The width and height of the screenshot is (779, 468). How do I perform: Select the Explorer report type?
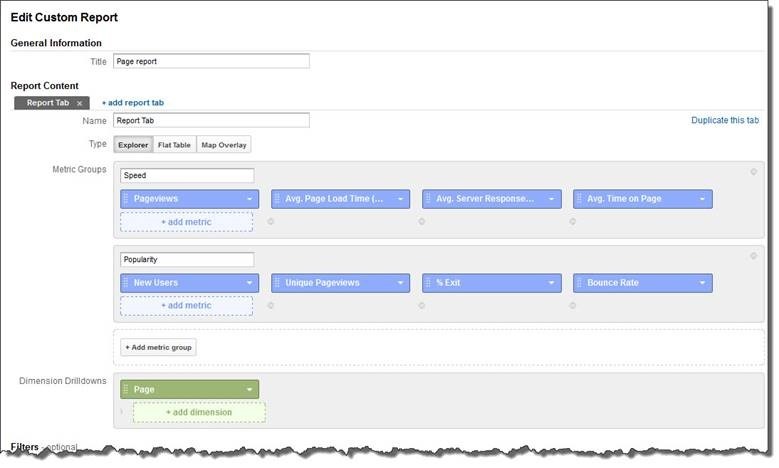pos(133,145)
